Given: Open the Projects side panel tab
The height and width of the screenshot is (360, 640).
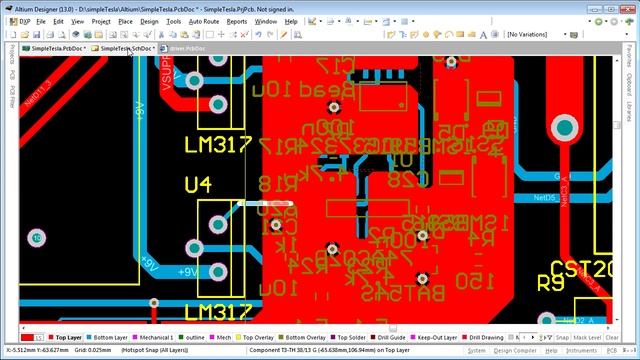Looking at the screenshot, I should [x=12, y=55].
